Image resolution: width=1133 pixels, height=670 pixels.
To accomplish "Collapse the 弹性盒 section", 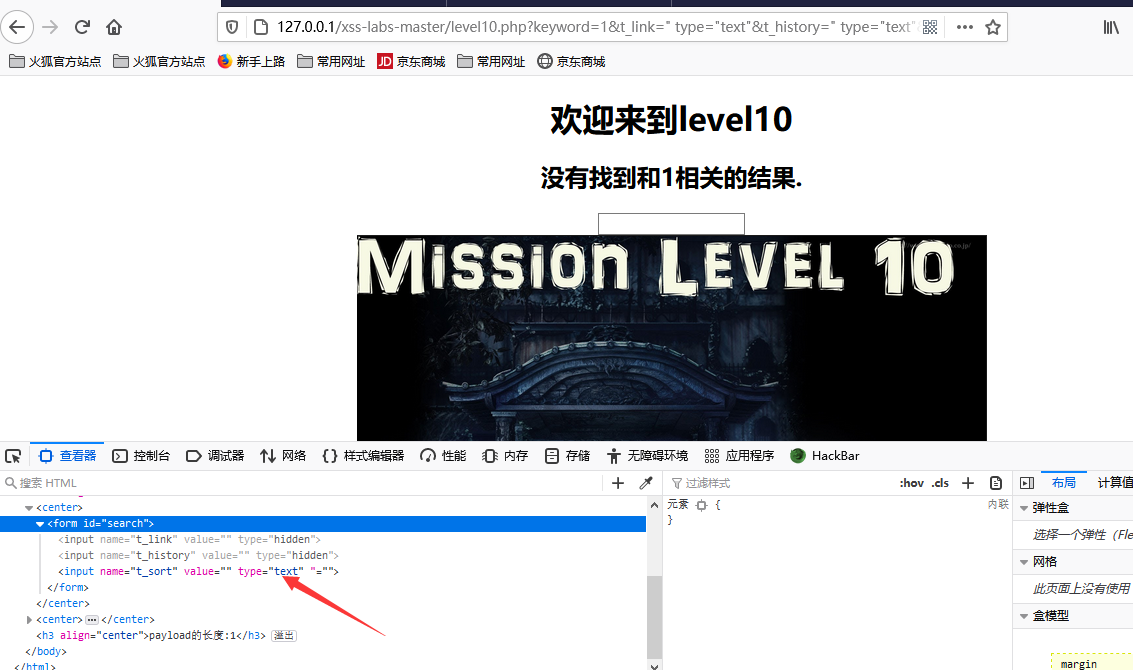I will 1024,508.
